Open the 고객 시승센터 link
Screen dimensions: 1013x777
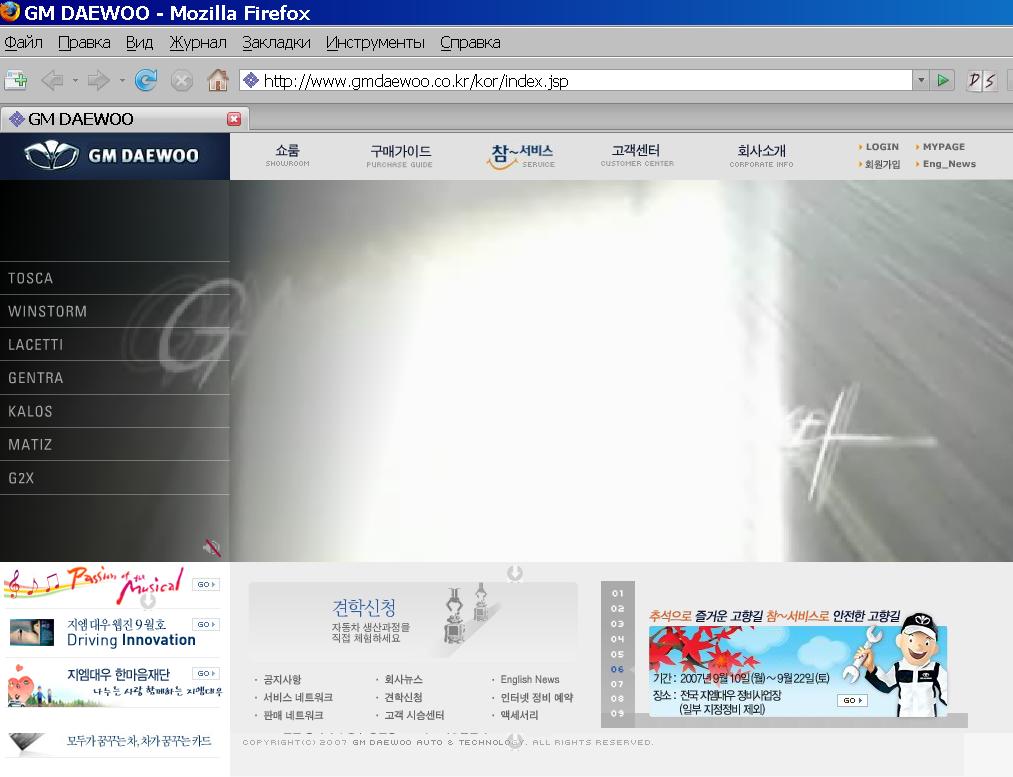pyautogui.click(x=414, y=716)
